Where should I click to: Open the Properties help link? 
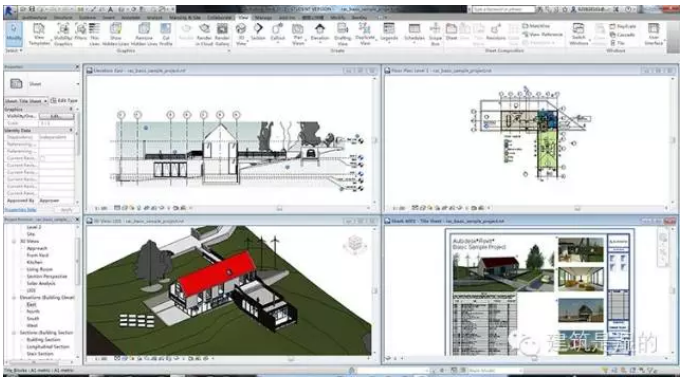pos(20,210)
